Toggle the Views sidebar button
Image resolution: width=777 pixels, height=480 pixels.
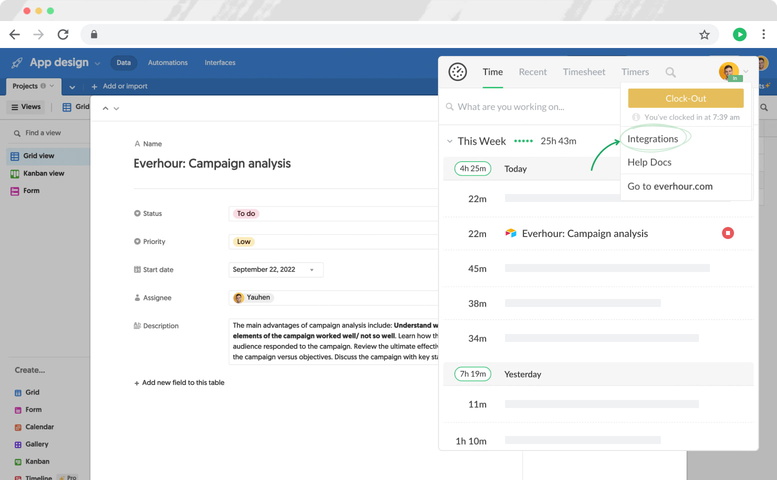click(26, 107)
